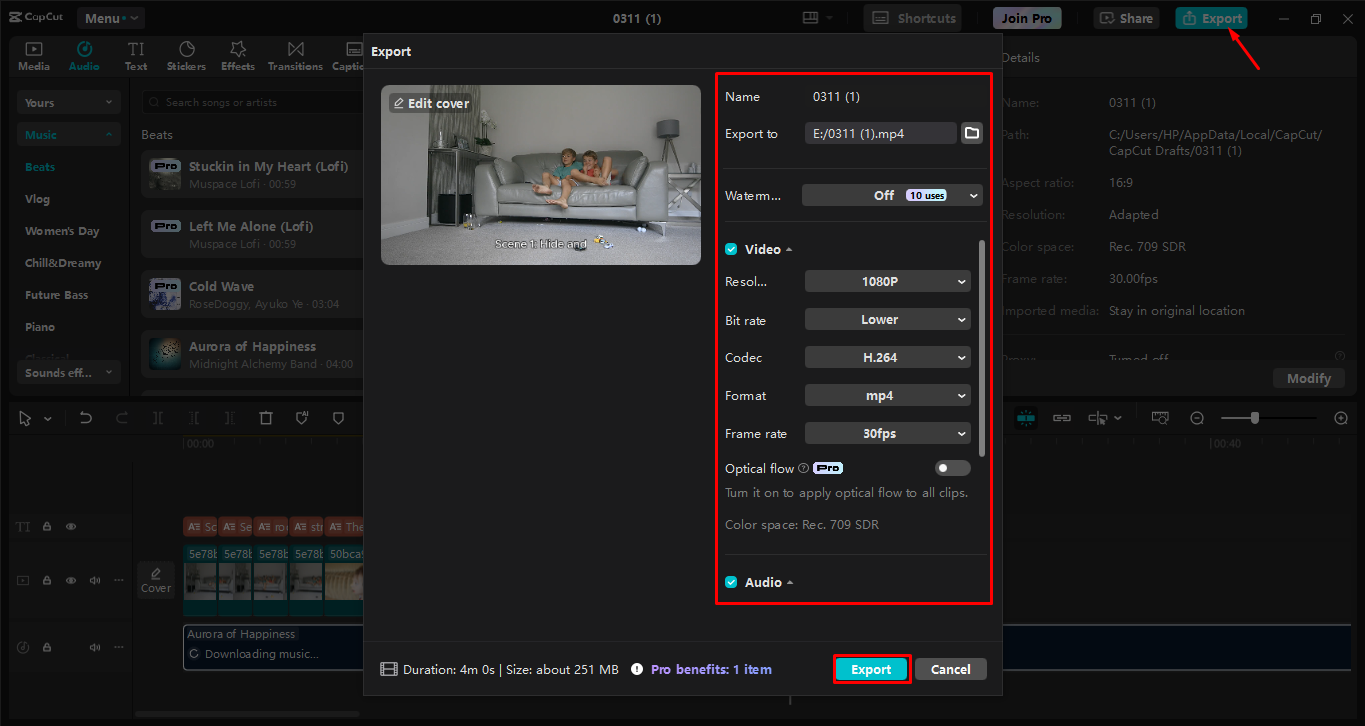Toggle the linkage chain icon in timeline
Image resolution: width=1365 pixels, height=726 pixels.
pyautogui.click(x=1062, y=418)
